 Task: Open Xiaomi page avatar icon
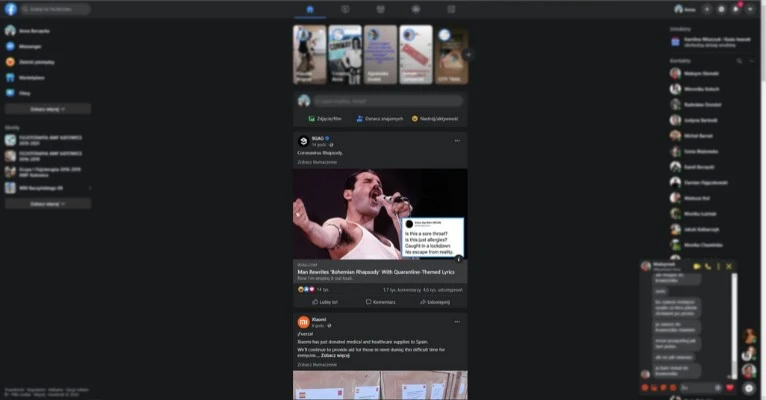pos(303,322)
